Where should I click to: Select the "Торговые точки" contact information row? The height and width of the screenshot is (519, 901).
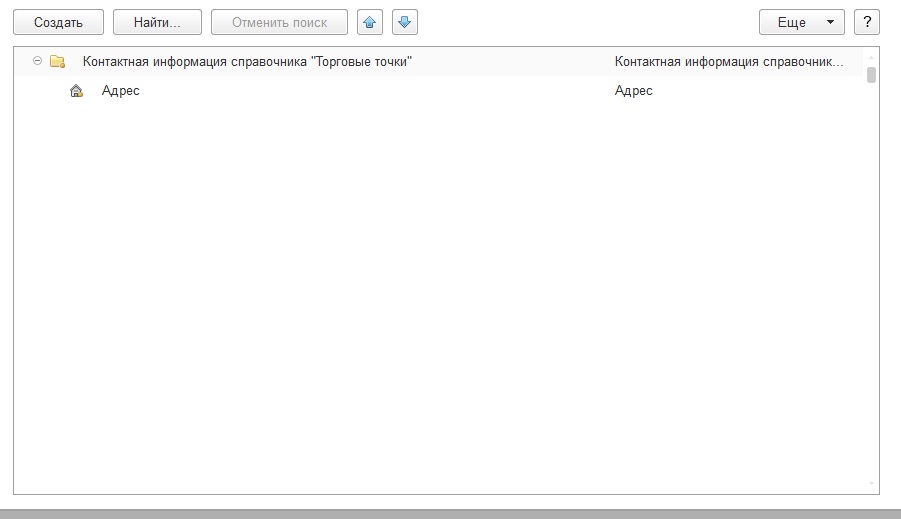coord(247,62)
